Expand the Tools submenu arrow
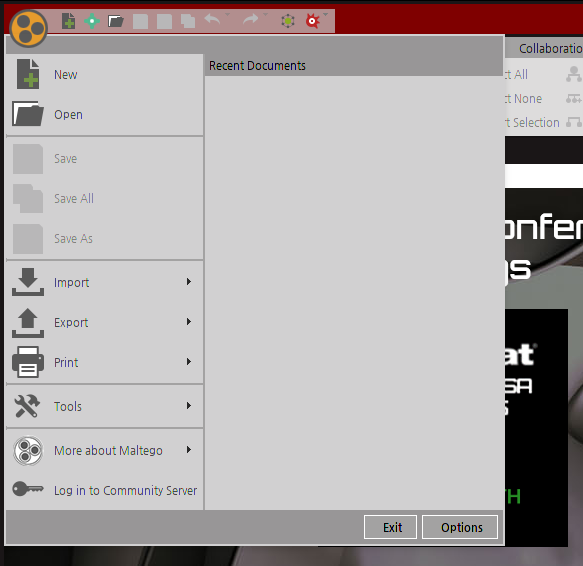The width and height of the screenshot is (583, 566). [189, 405]
